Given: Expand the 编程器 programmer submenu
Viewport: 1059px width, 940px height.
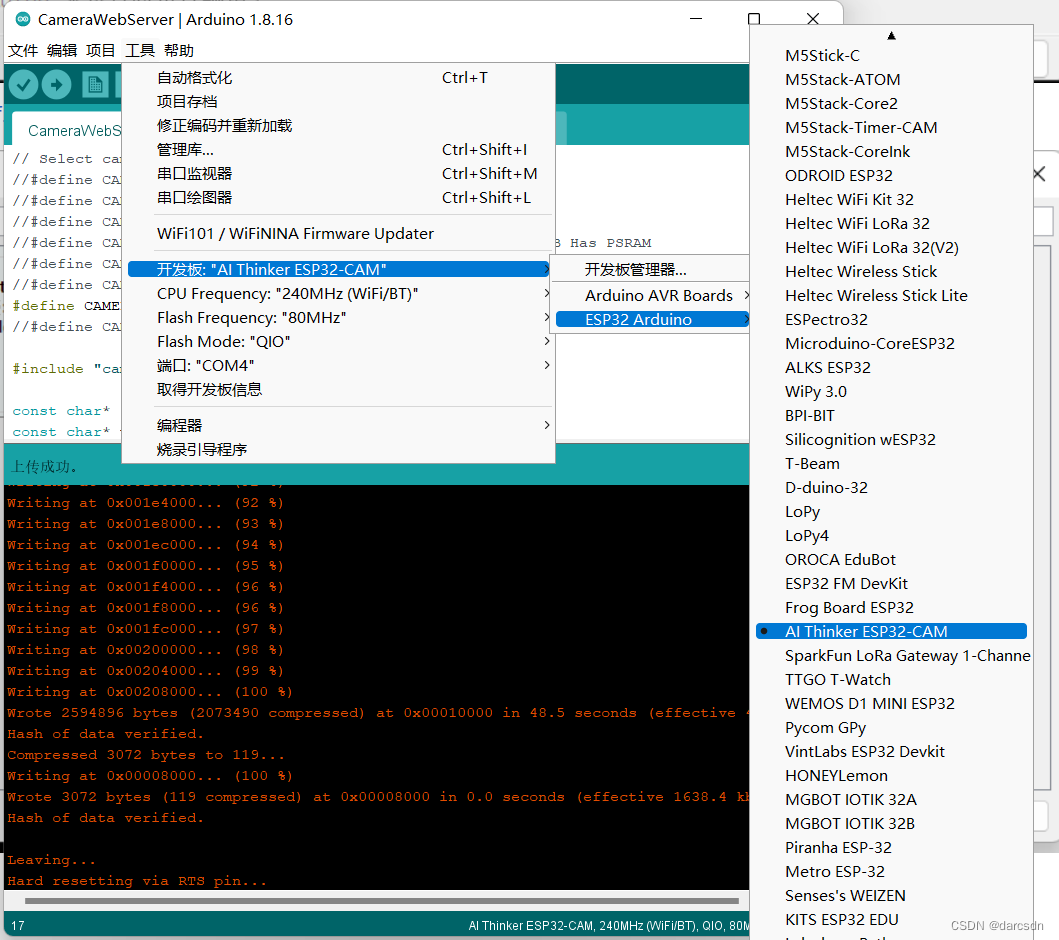Looking at the screenshot, I should (x=338, y=425).
